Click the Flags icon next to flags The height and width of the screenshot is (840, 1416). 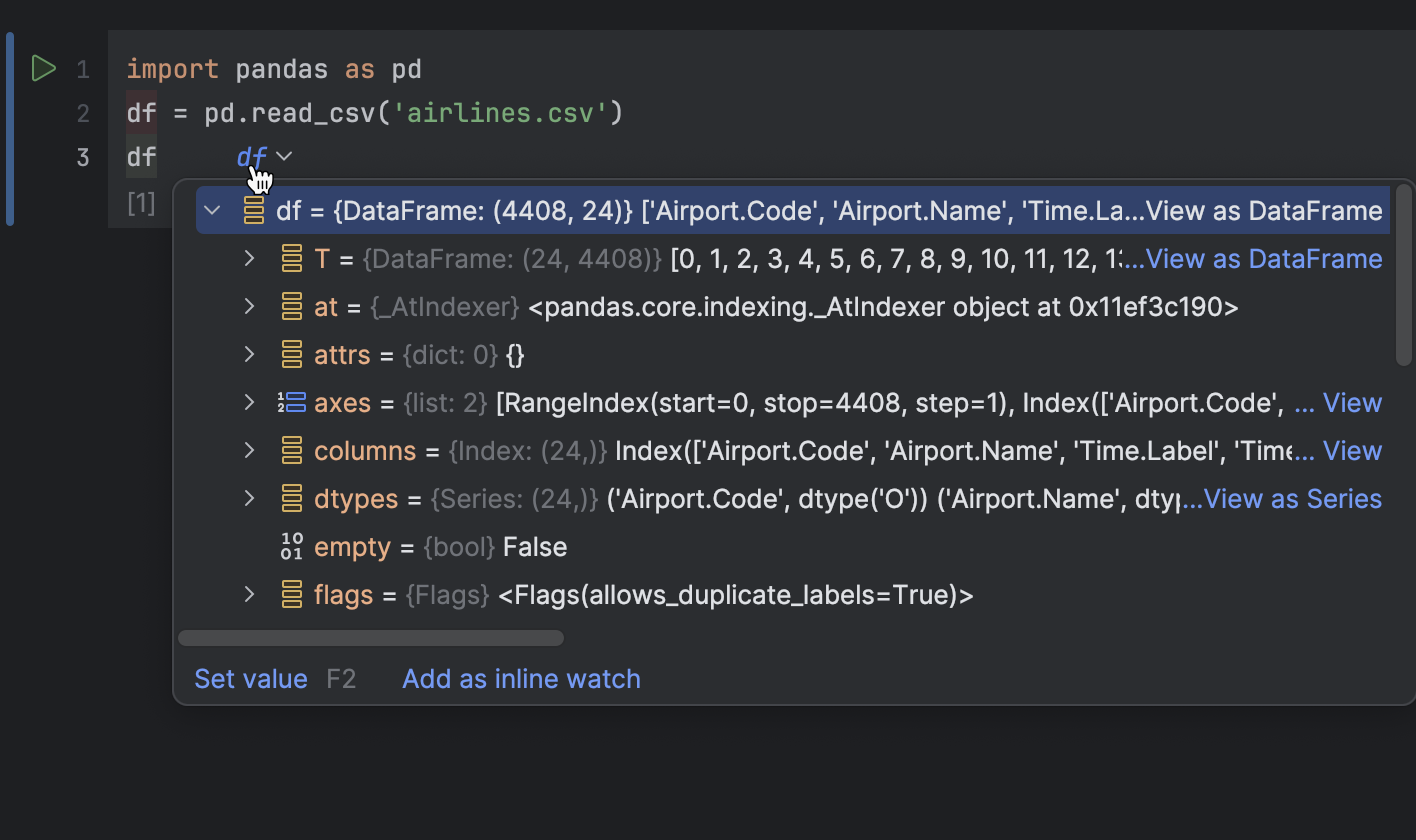click(x=291, y=594)
